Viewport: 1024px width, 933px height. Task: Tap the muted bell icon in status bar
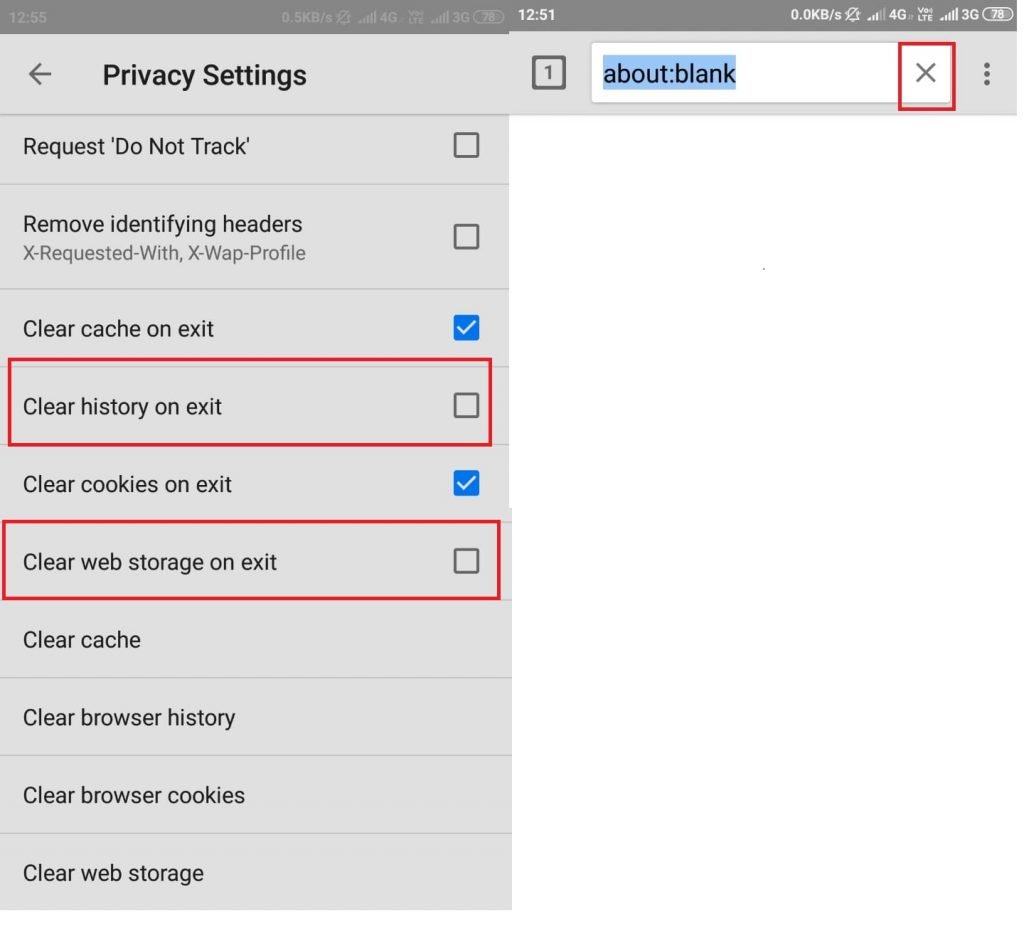(x=852, y=14)
